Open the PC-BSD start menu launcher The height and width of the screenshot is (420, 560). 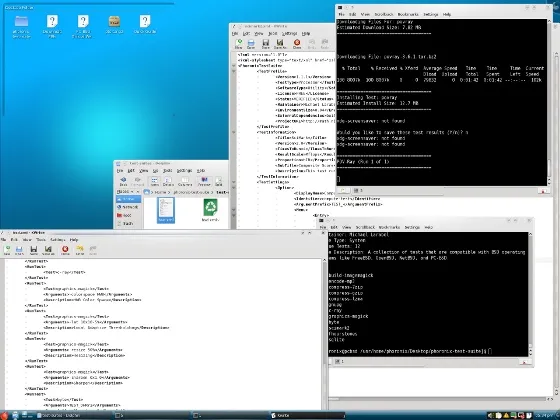click(x=4, y=415)
